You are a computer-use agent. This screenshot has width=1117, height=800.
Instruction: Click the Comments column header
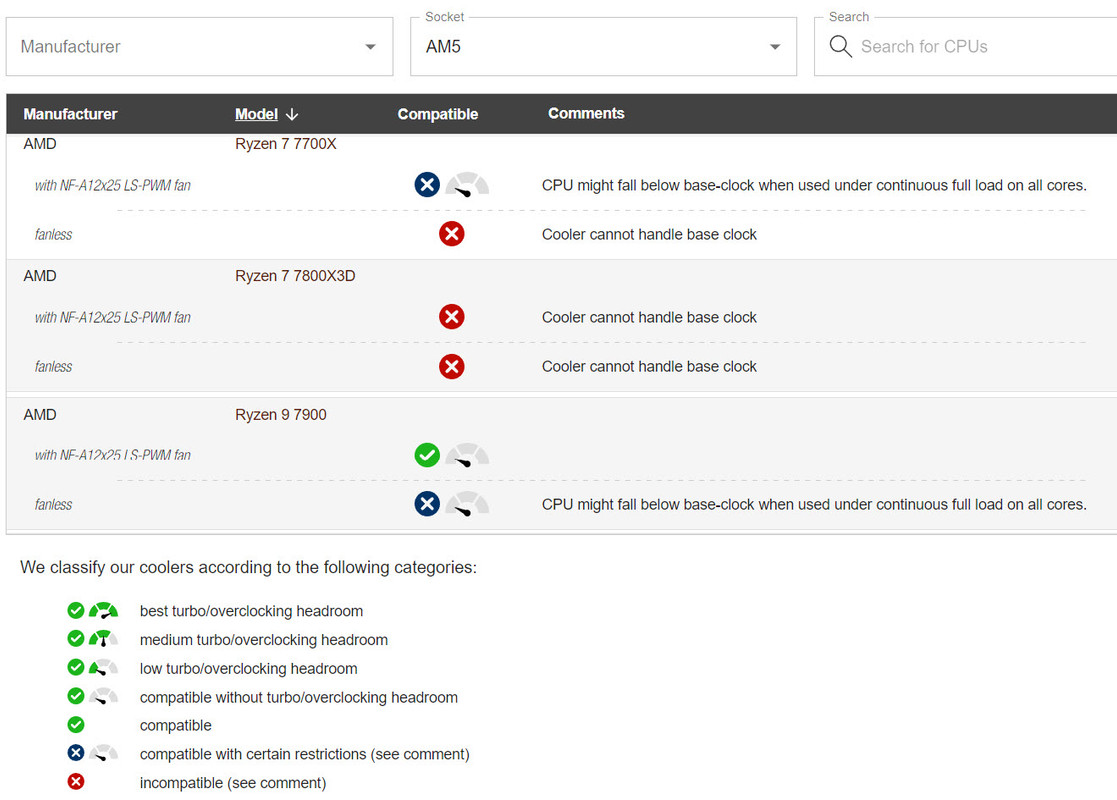586,113
